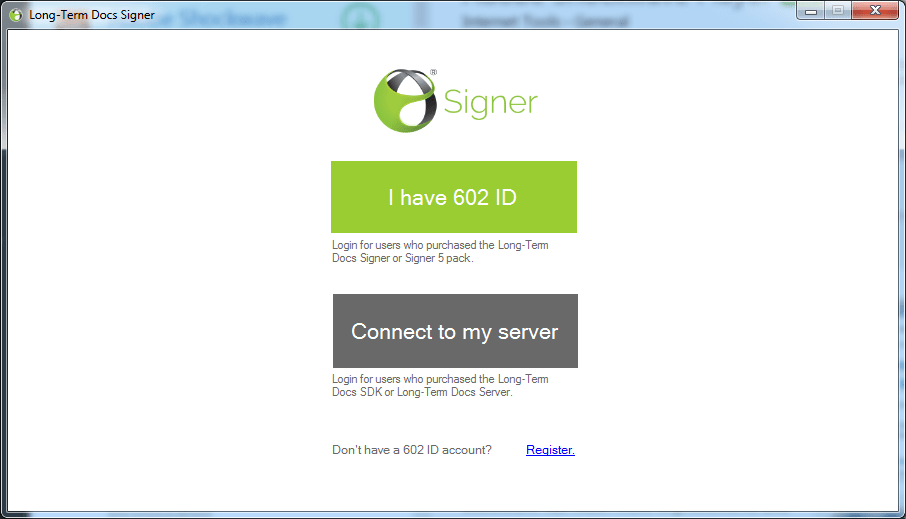Click the text 'Don't have a 602 ID account?'
The width and height of the screenshot is (906, 519).
tap(411, 450)
